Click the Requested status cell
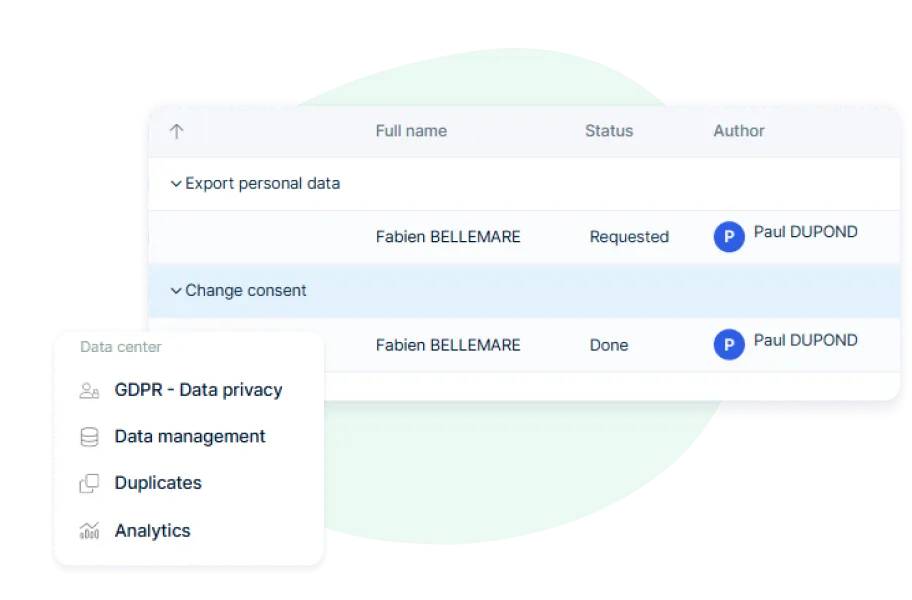 (x=629, y=237)
